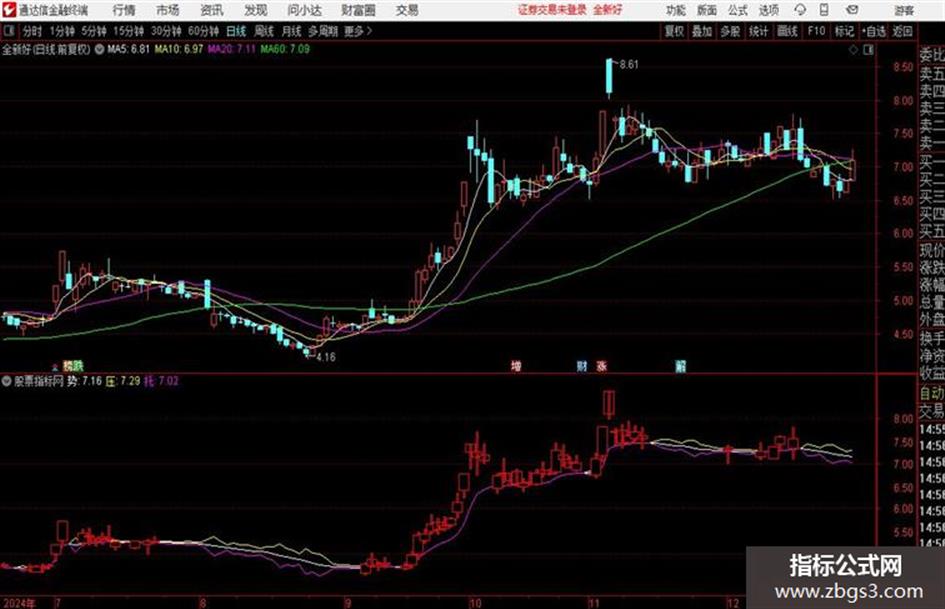The width and height of the screenshot is (945, 609).
Task: Switch to 30分钟 period
Action: tap(166, 31)
